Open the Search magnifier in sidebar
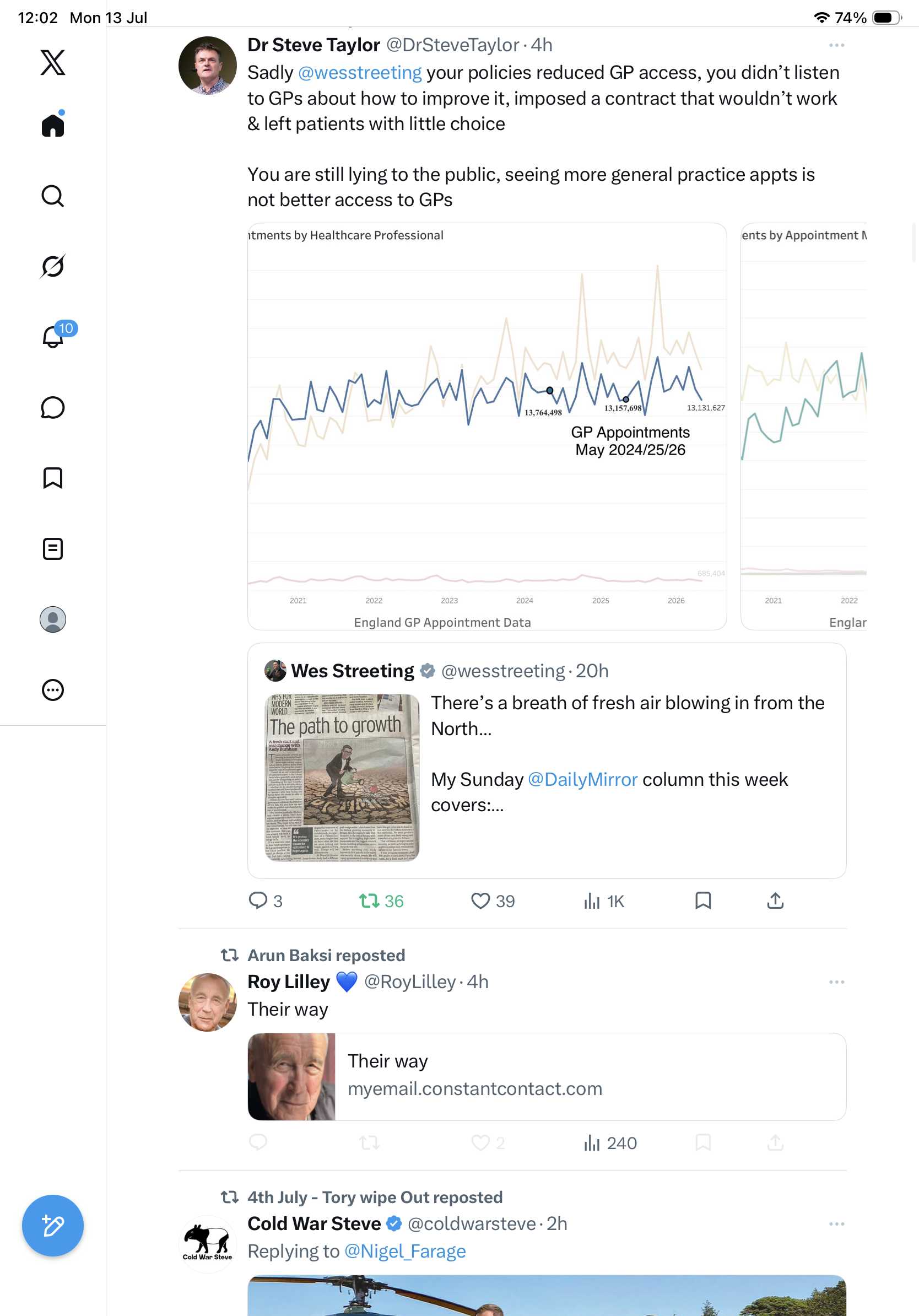 click(x=53, y=196)
